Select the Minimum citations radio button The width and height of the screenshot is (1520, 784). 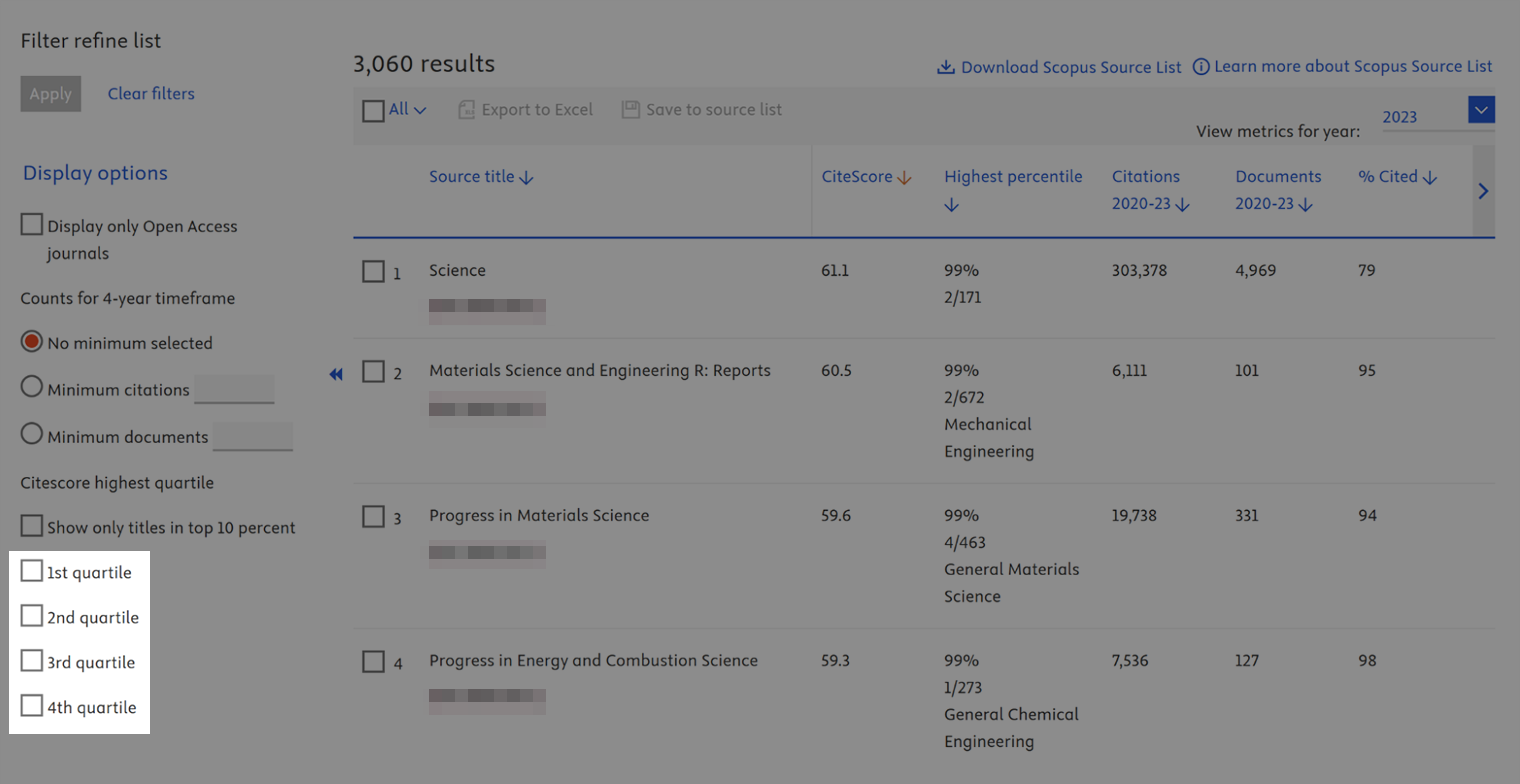(32, 388)
